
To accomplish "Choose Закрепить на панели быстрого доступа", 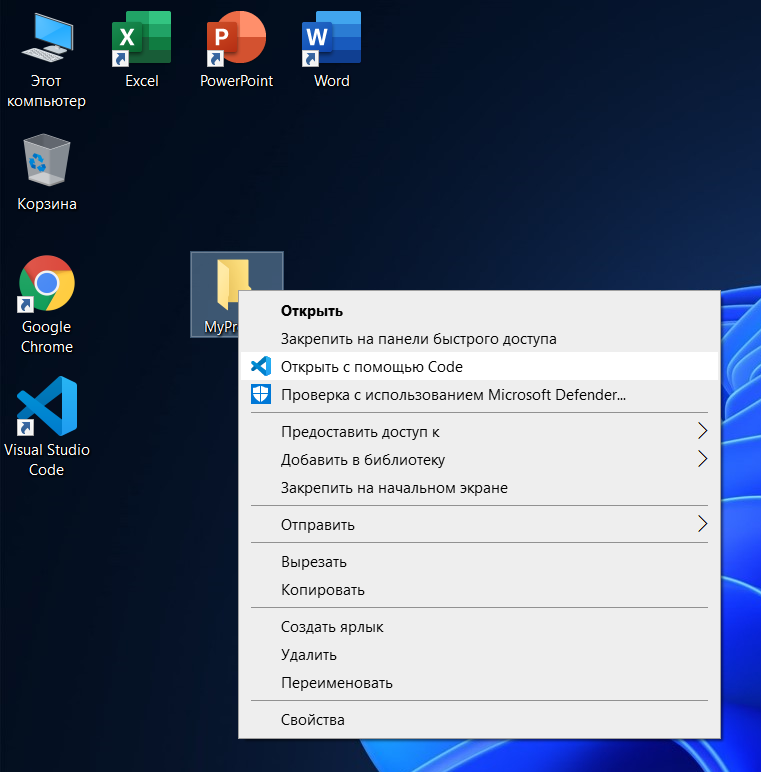I will pyautogui.click(x=418, y=339).
